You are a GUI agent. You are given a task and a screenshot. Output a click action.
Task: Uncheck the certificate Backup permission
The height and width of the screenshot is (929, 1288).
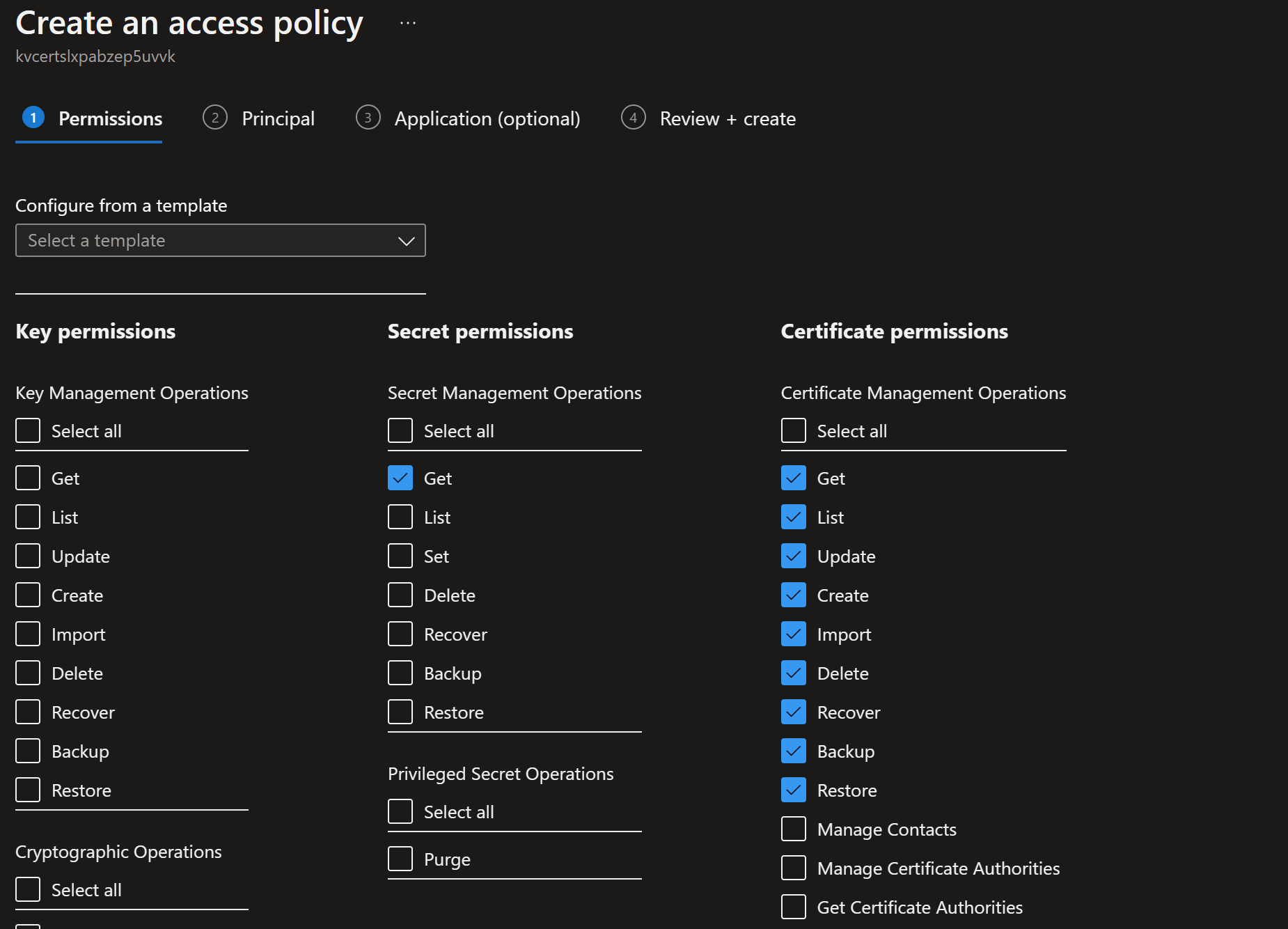click(794, 751)
